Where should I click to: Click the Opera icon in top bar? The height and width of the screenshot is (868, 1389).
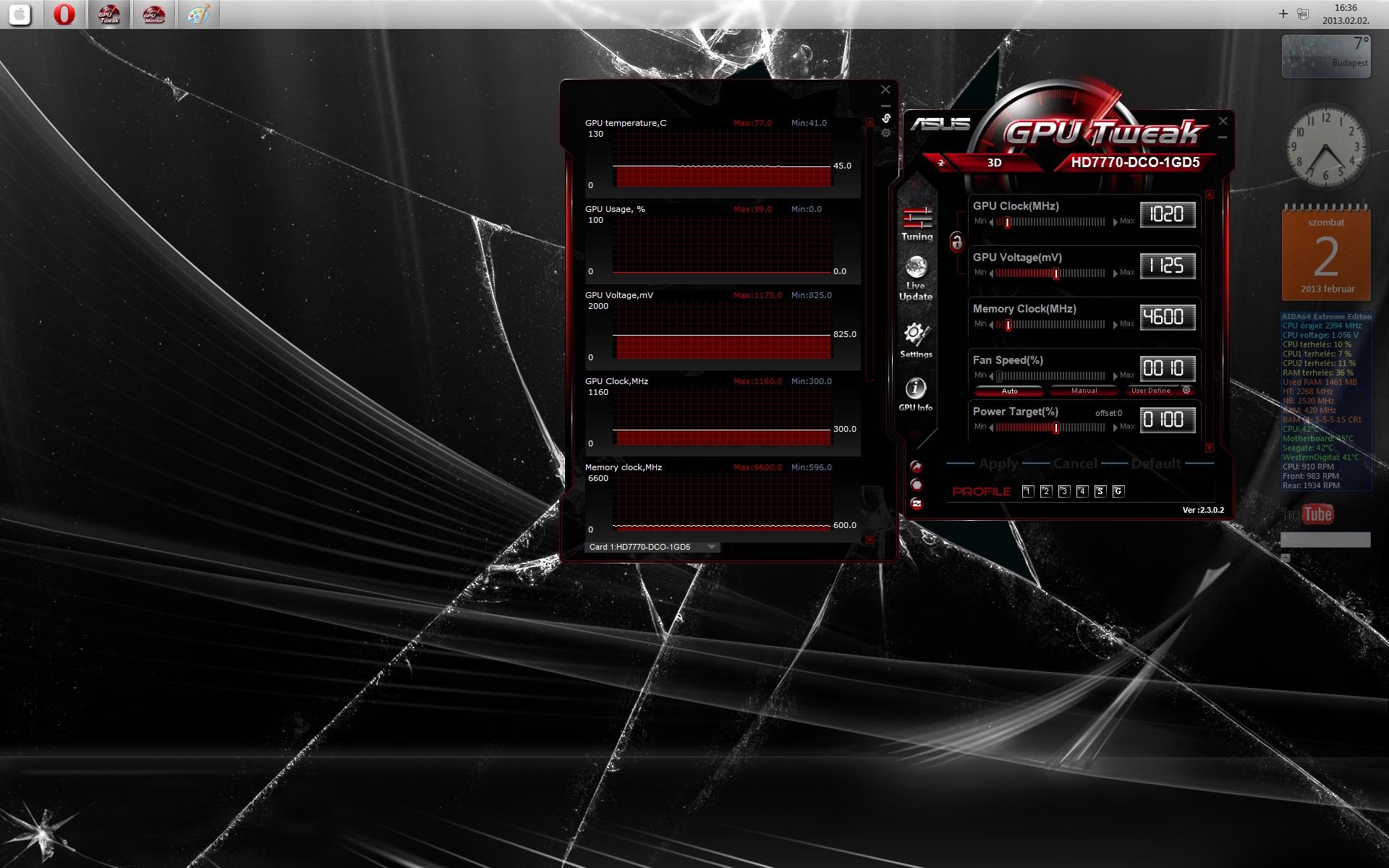pos(64,14)
